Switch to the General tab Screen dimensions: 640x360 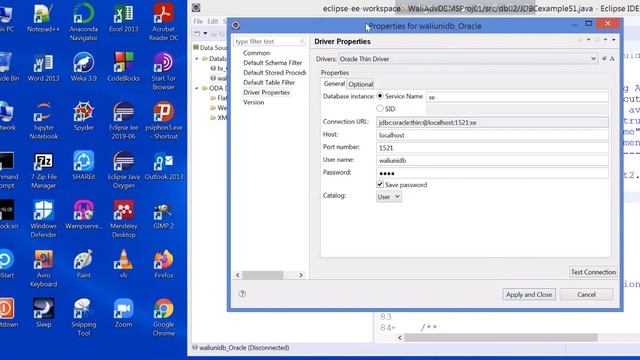click(334, 84)
